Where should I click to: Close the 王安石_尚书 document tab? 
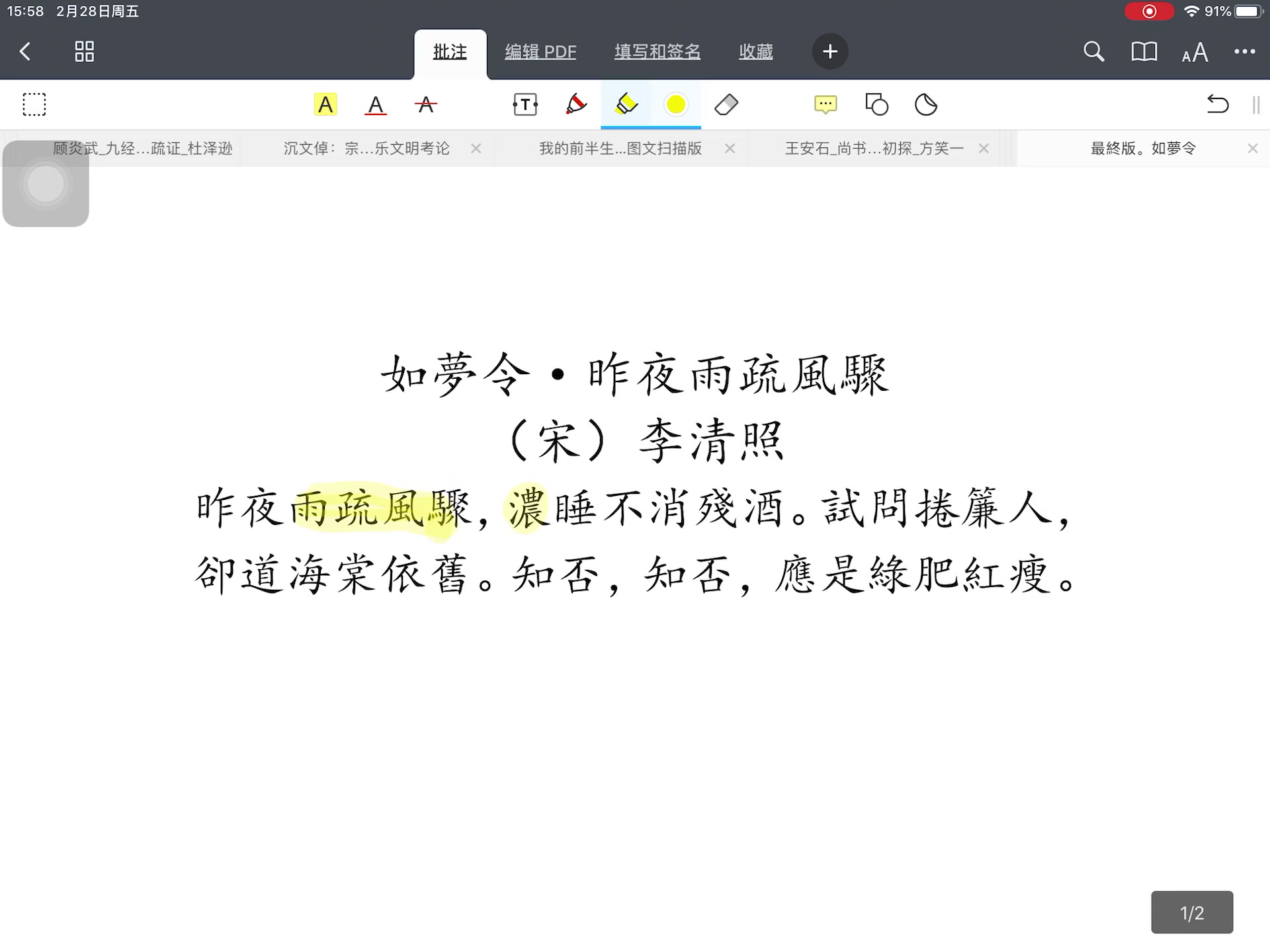[984, 148]
